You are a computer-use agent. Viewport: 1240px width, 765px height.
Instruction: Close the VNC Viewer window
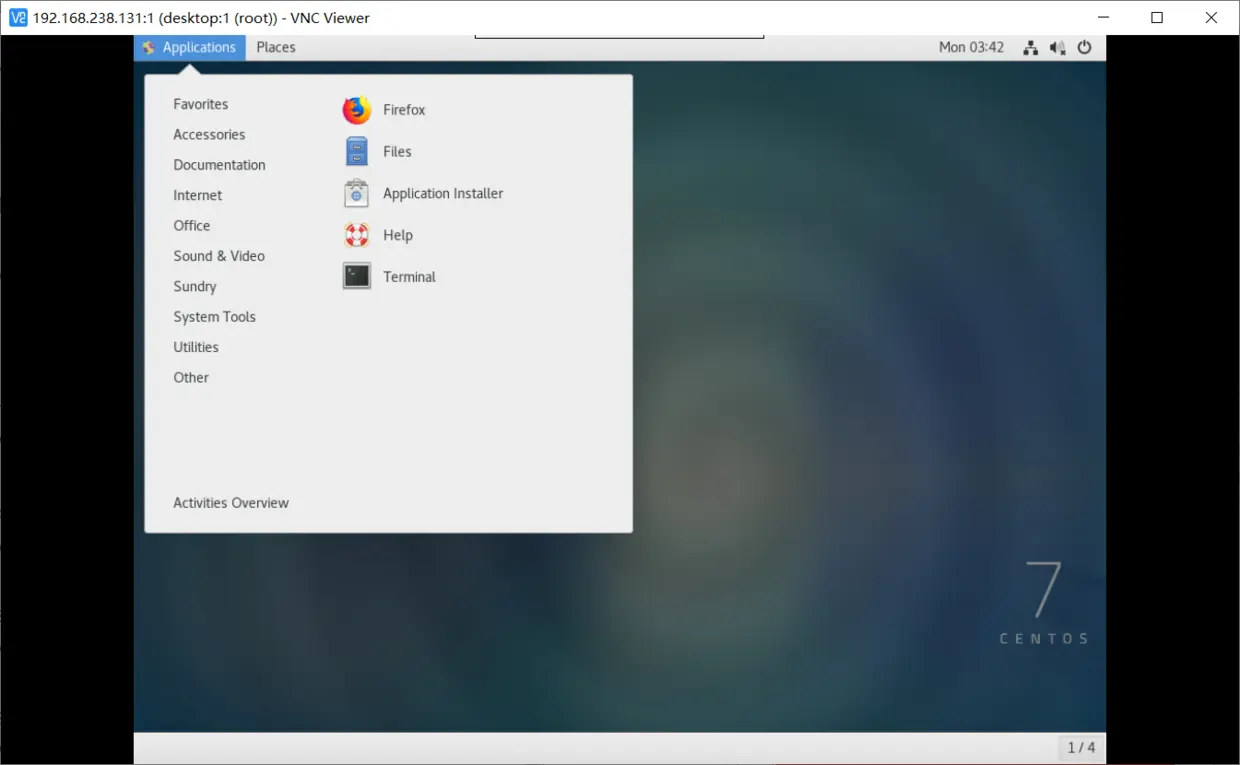pos(1211,17)
